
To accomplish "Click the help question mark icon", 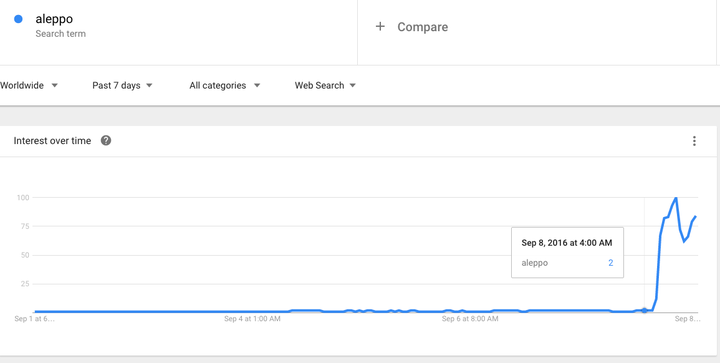I will 106,140.
